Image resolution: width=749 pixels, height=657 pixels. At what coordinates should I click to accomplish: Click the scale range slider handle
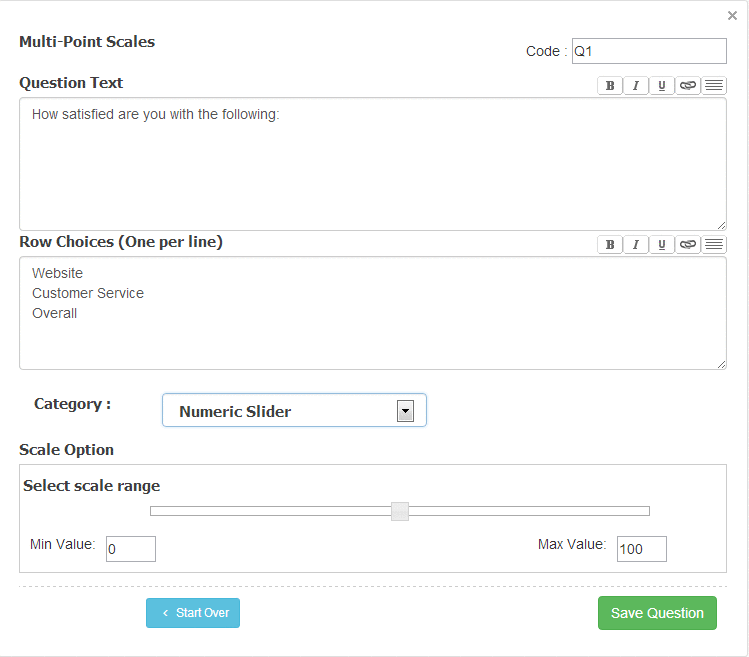(400, 511)
